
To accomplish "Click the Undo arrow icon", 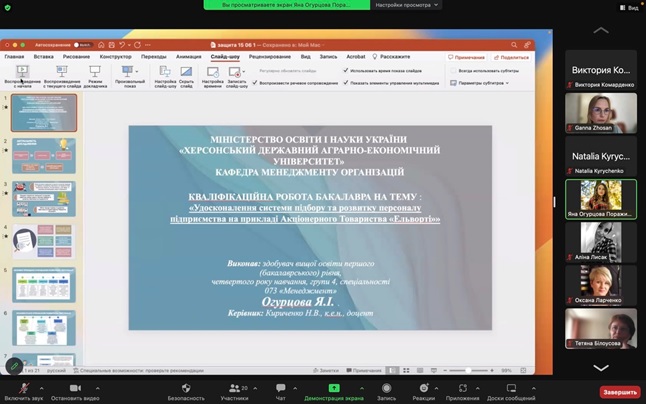I will [122, 45].
